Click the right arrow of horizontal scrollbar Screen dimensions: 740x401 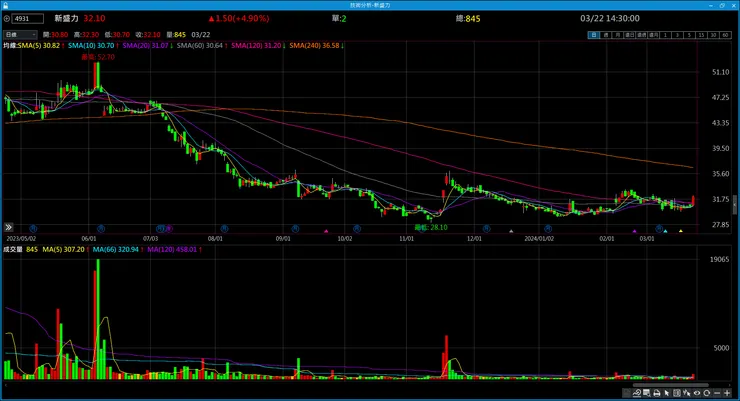tap(728, 385)
